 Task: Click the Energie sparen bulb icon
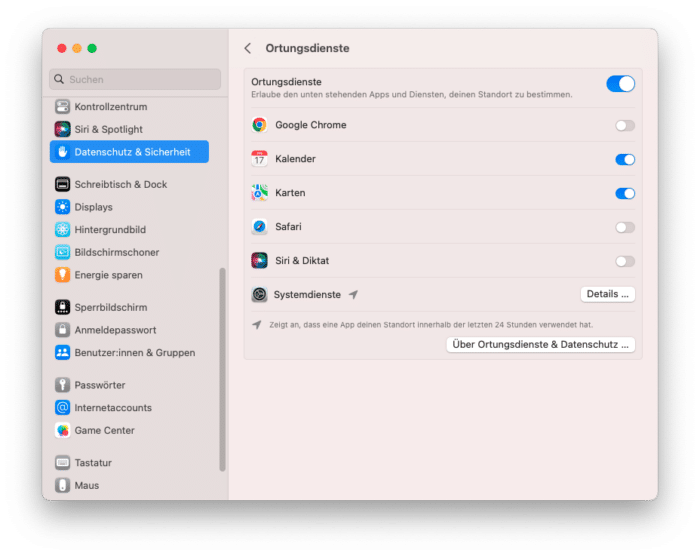click(x=62, y=275)
